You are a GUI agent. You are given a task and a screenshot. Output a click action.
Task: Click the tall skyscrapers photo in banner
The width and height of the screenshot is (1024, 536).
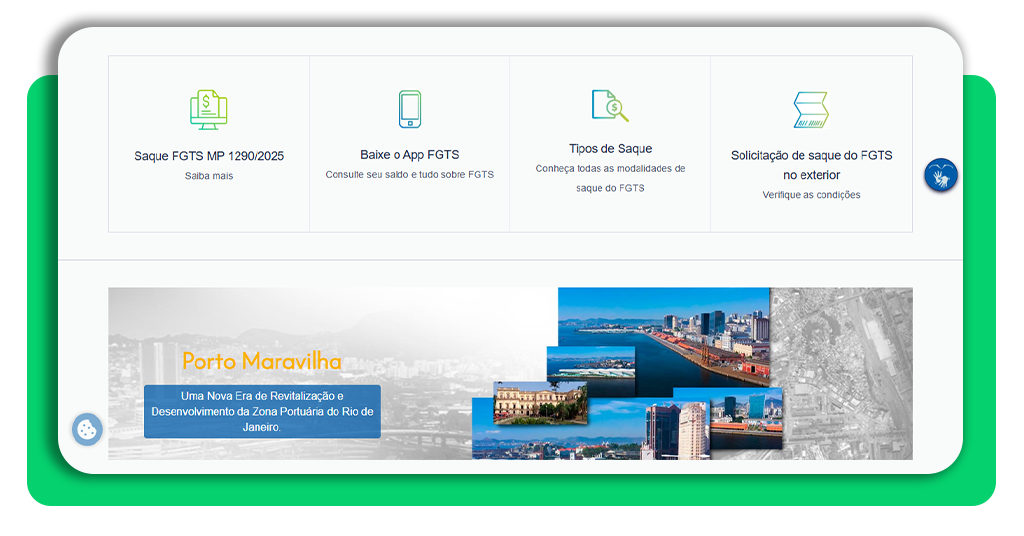675,430
